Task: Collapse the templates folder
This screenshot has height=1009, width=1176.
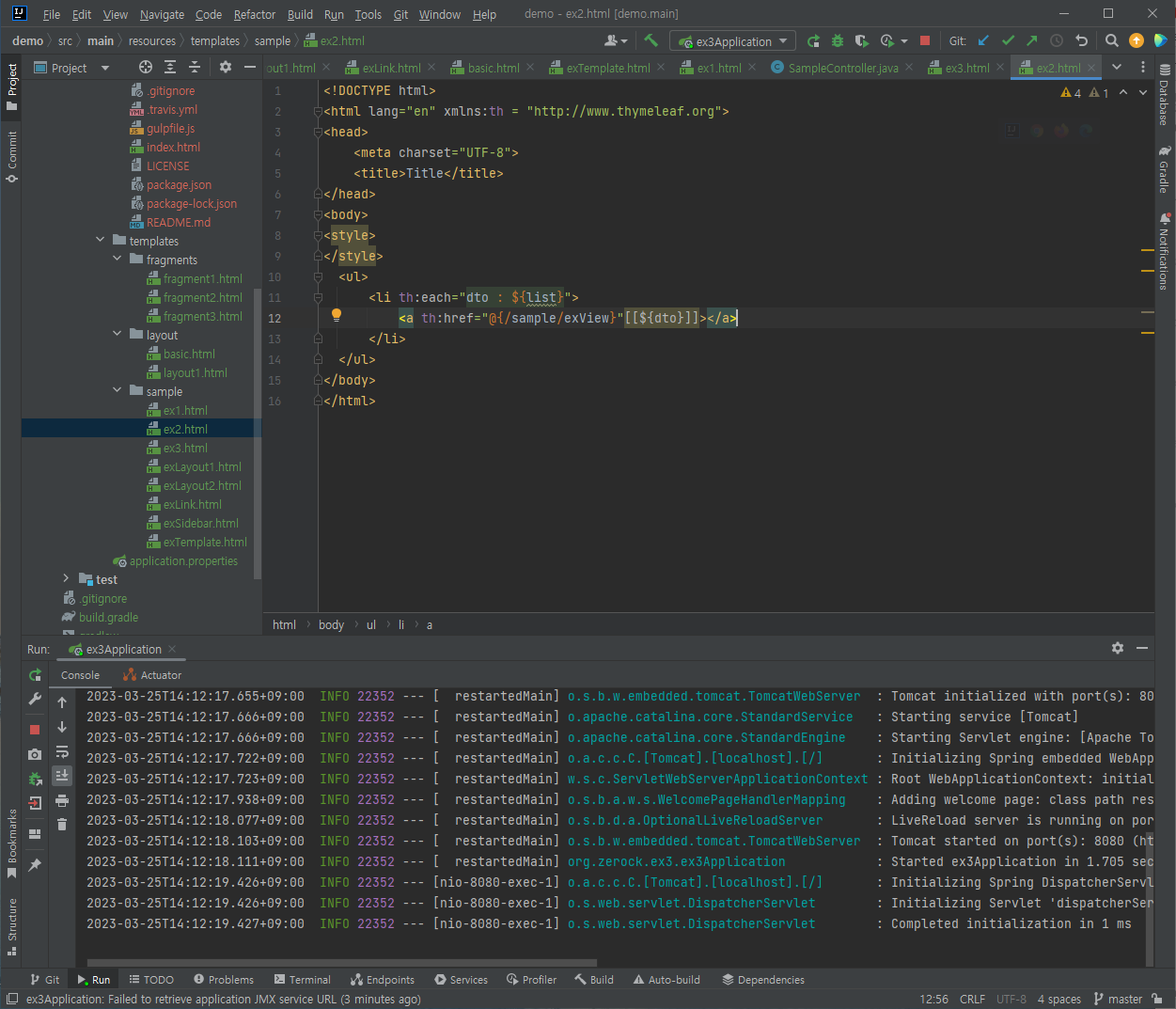Action: 101,241
